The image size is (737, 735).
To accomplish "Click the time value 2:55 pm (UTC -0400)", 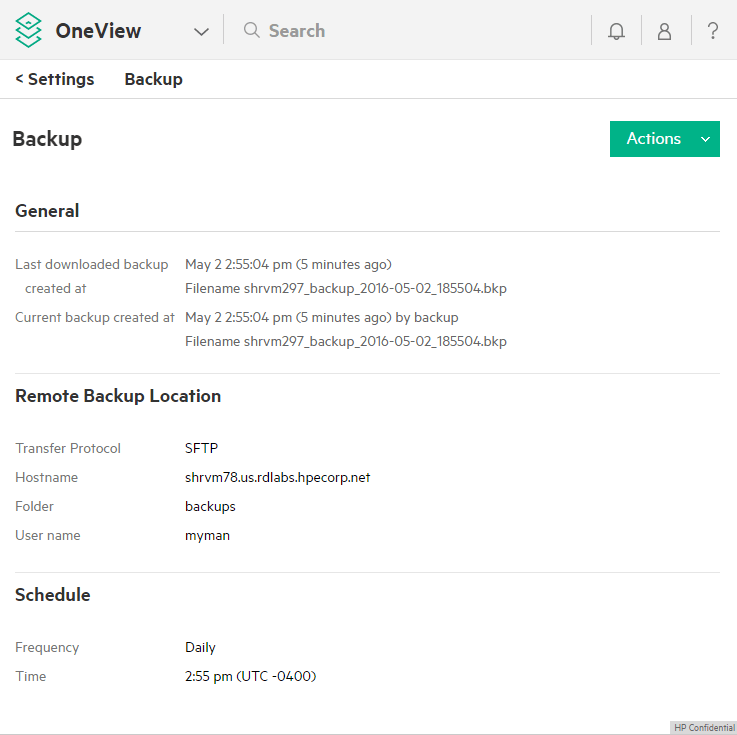I will [251, 676].
